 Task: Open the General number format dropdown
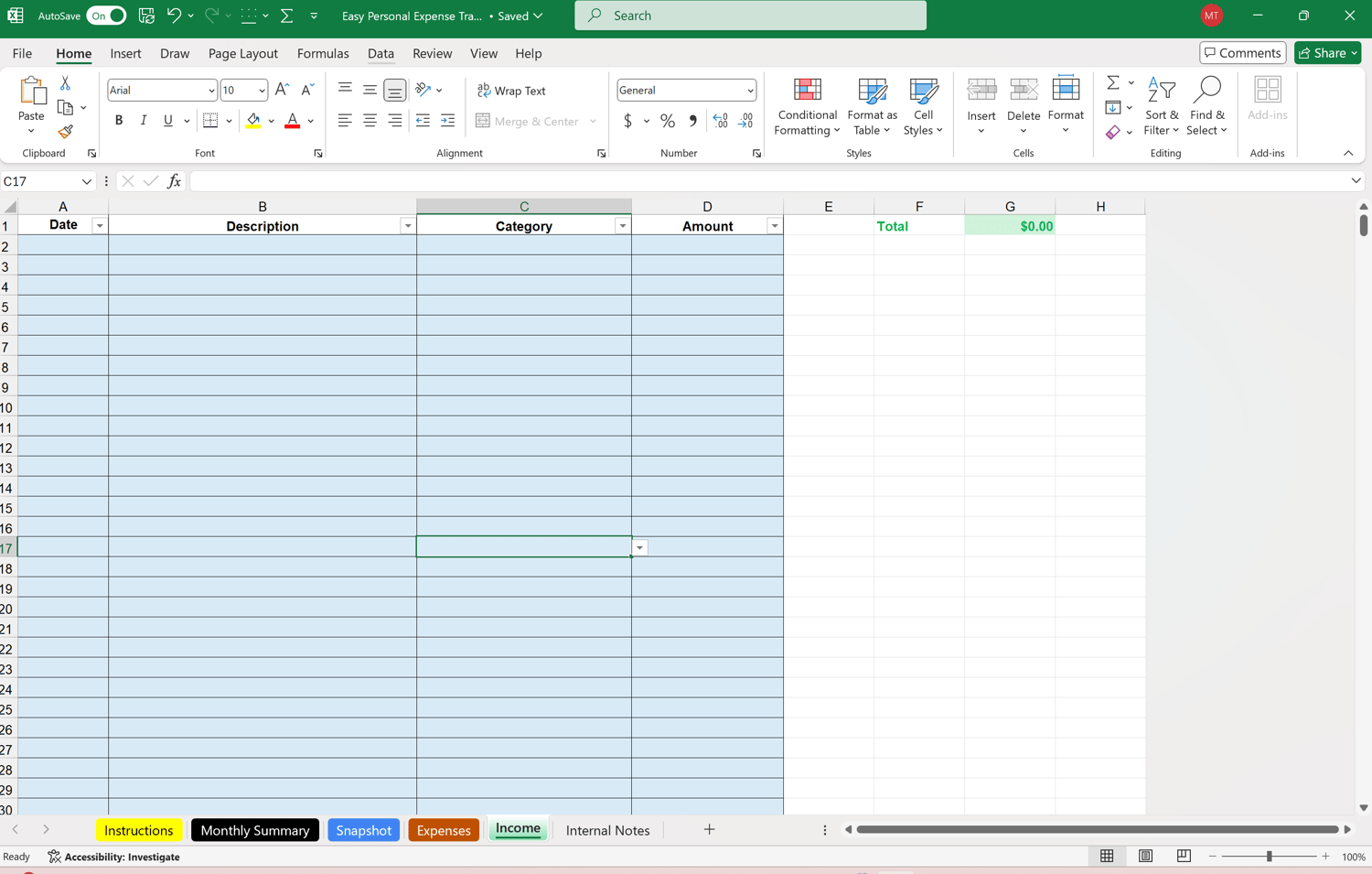click(x=750, y=91)
